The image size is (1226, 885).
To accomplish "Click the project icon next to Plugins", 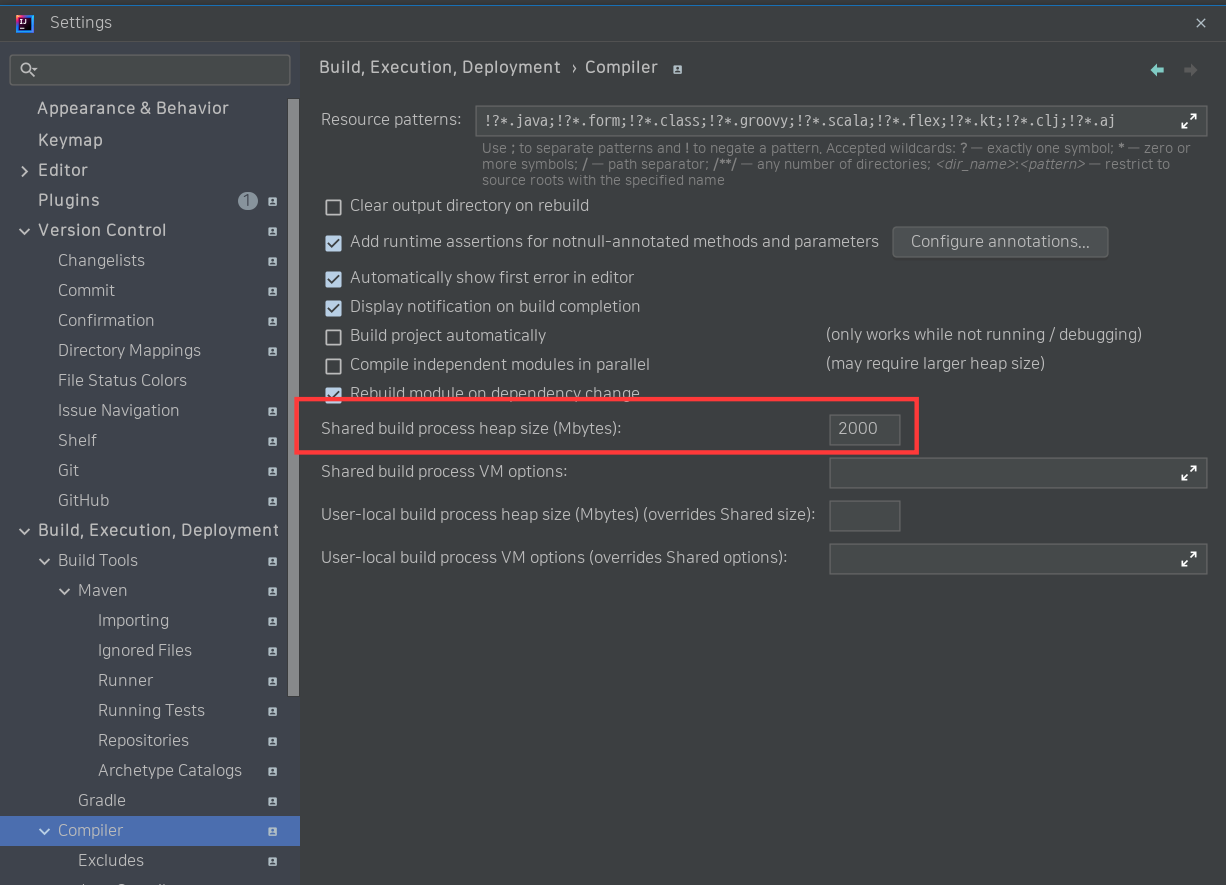I will [273, 201].
